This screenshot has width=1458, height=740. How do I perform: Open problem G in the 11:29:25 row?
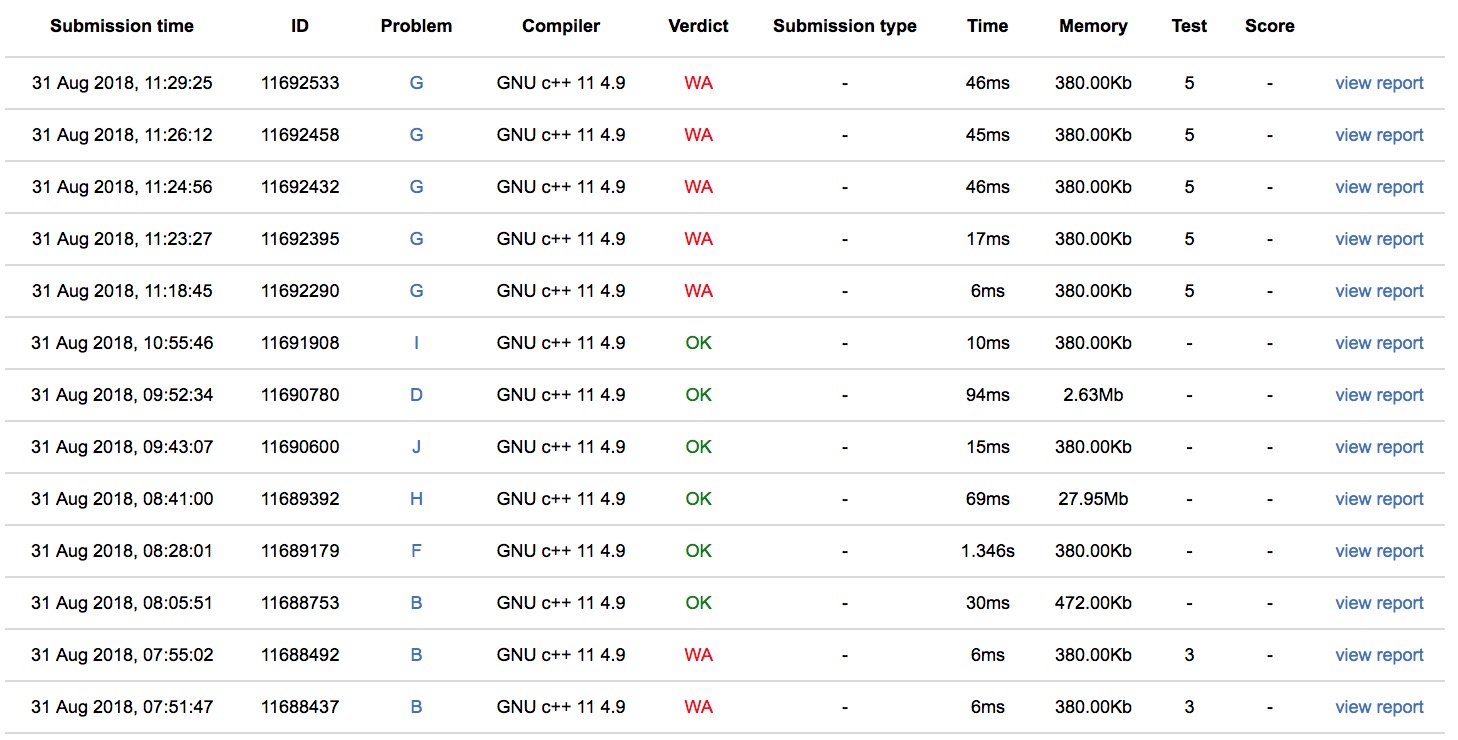[x=416, y=83]
